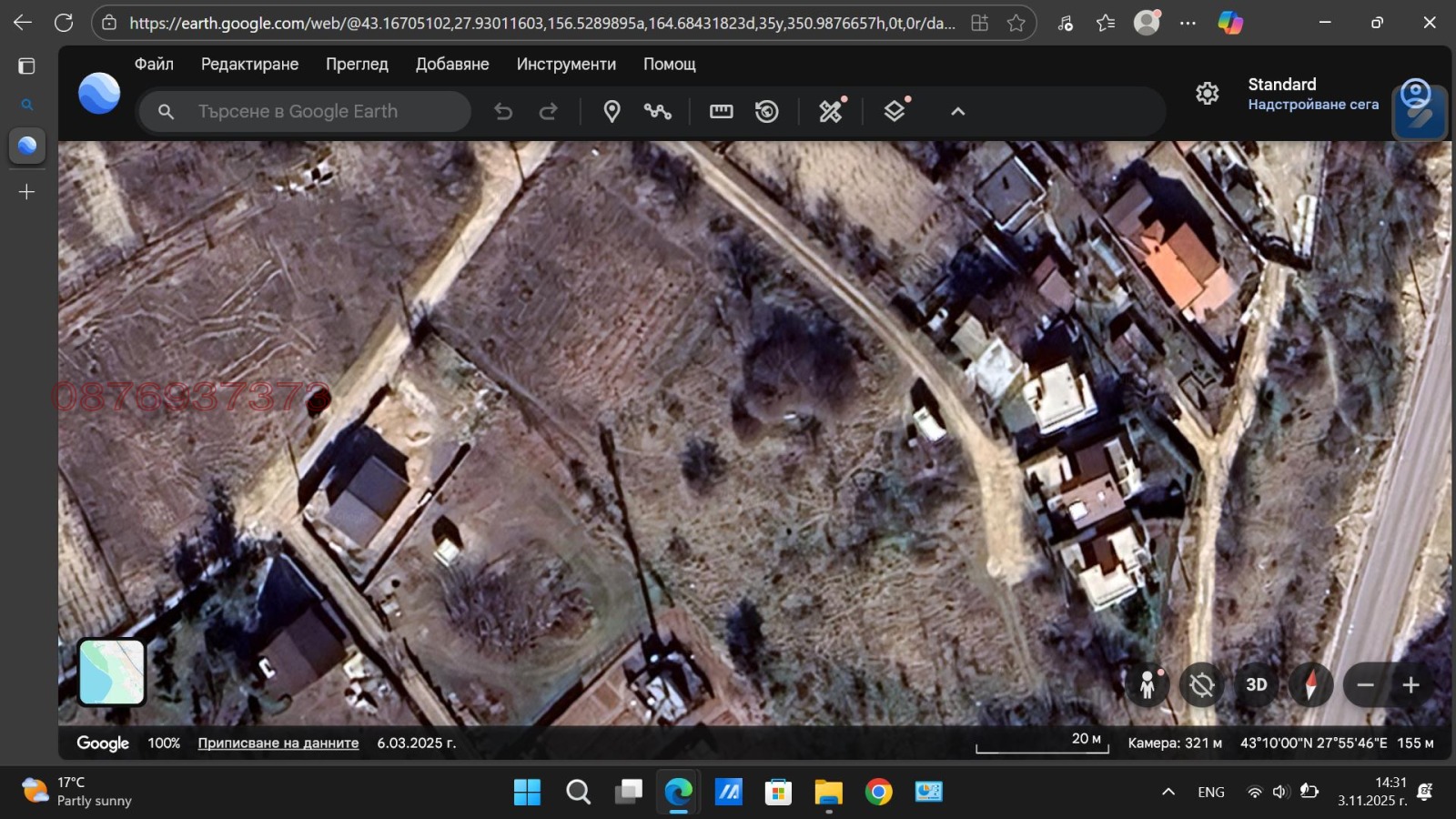This screenshot has height=819, width=1456.
Task: Toggle the 3D view button
Action: (1256, 685)
